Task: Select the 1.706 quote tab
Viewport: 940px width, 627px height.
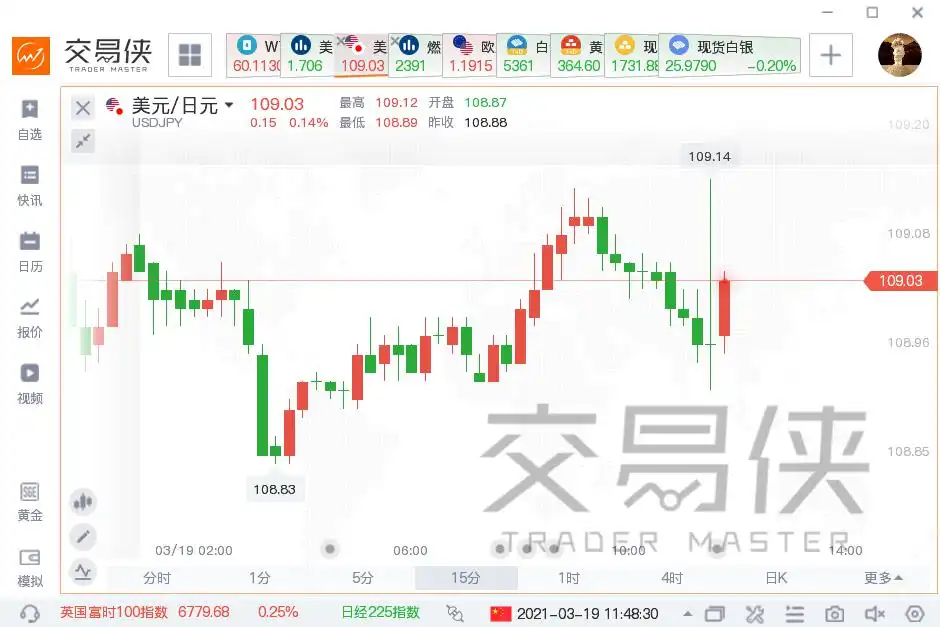Action: (308, 55)
